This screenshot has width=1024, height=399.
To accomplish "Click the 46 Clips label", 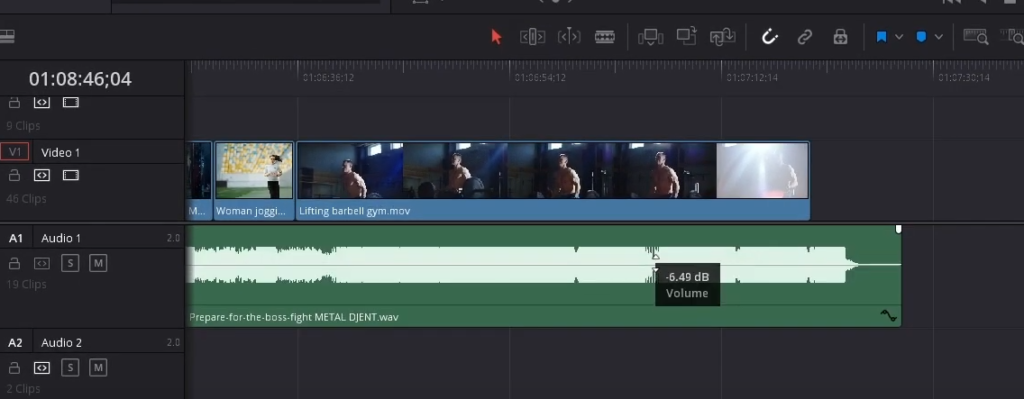I will pyautogui.click(x=26, y=199).
